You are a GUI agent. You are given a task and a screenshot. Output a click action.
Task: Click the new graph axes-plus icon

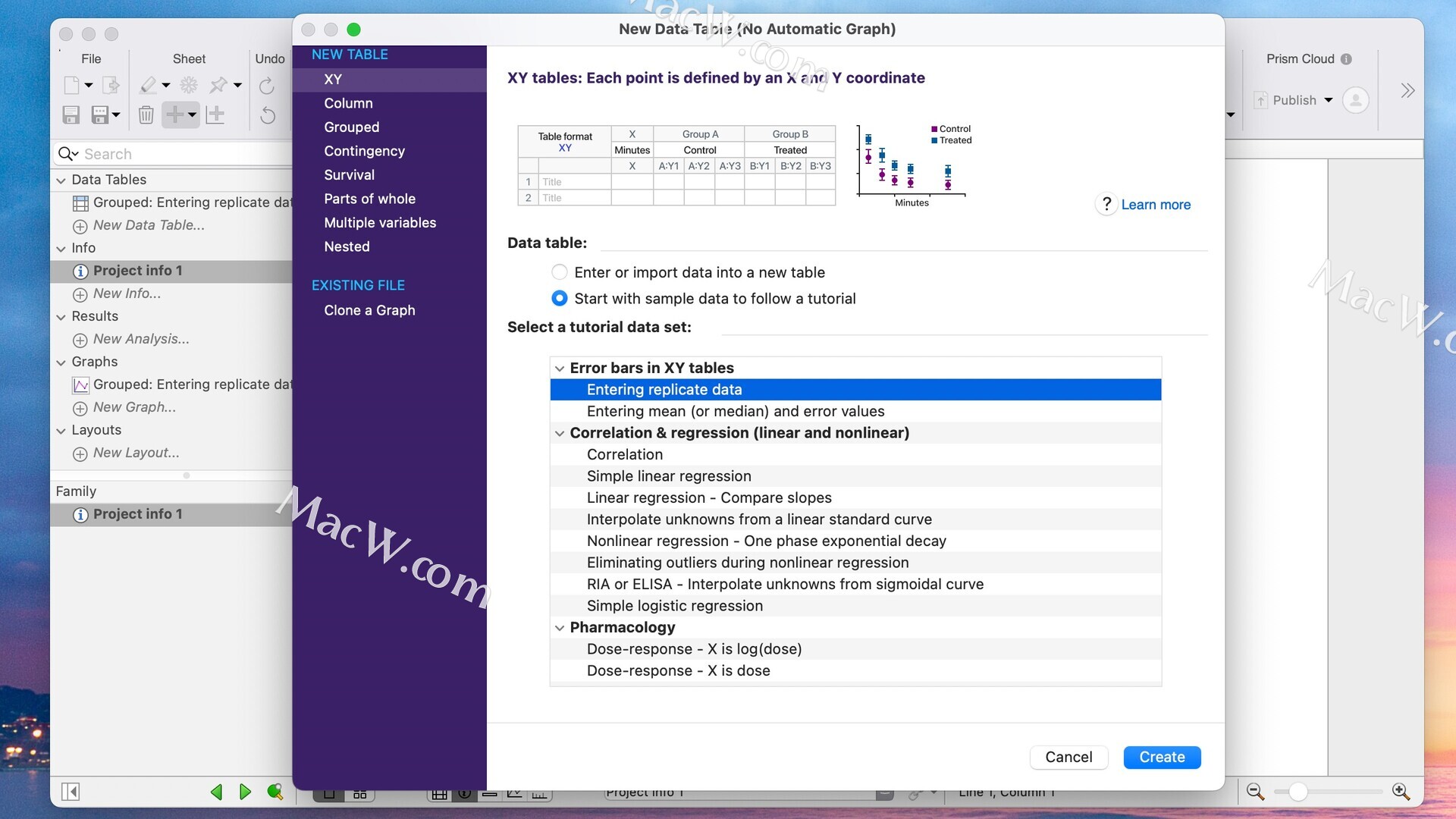(215, 115)
